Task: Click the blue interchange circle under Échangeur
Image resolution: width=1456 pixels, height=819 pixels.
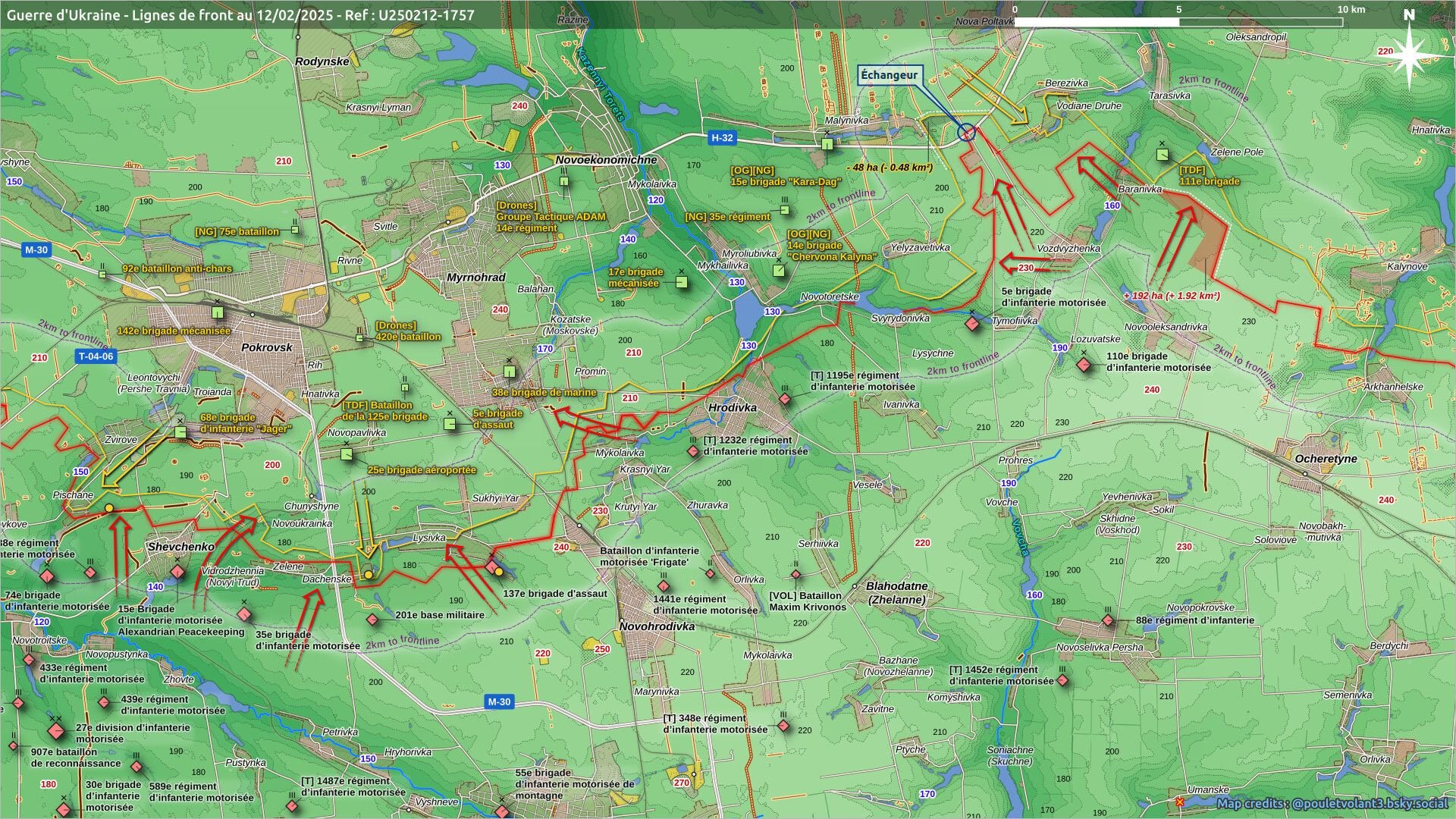Action: click(966, 133)
